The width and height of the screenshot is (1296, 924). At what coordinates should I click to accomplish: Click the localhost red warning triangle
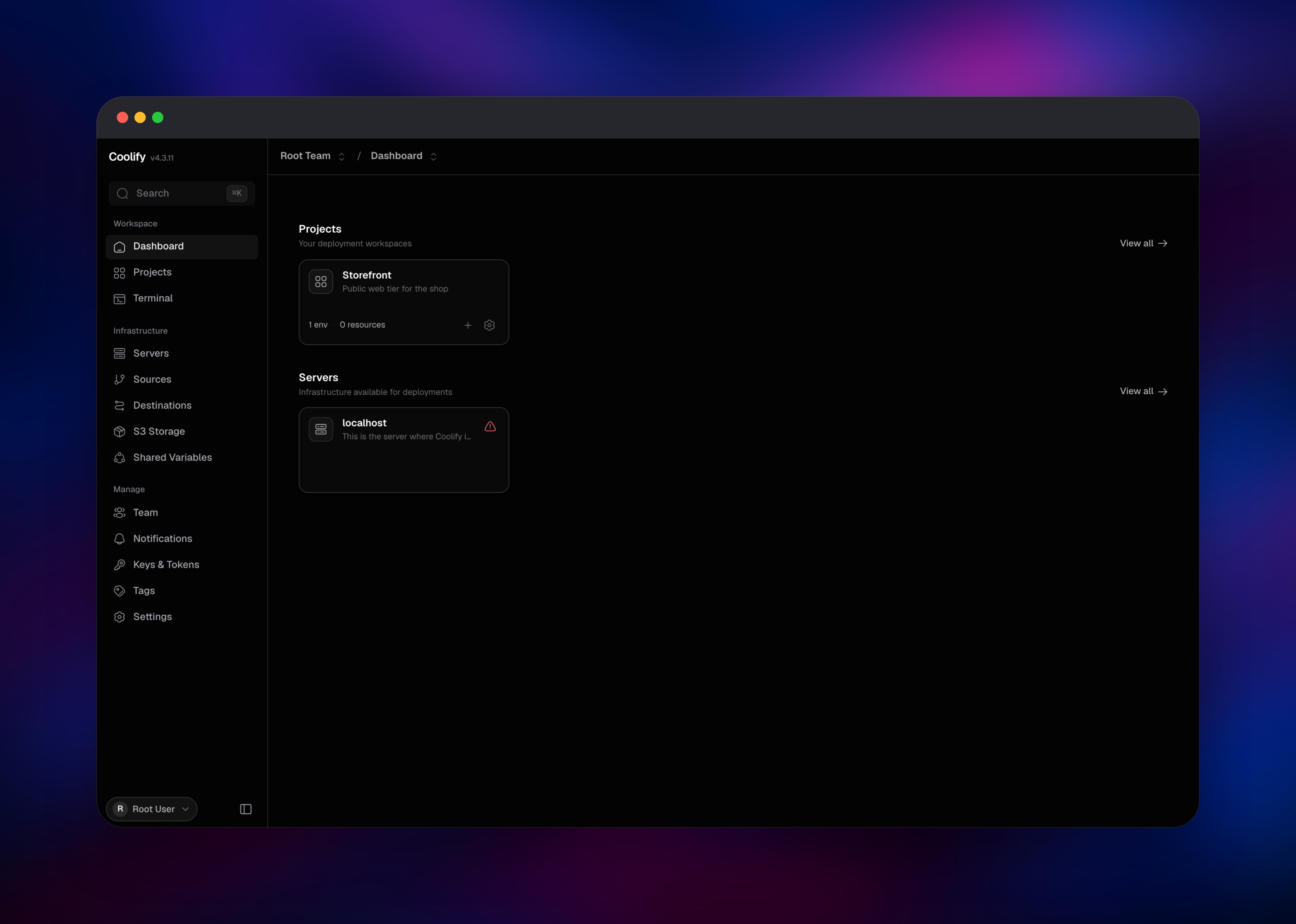(x=490, y=427)
